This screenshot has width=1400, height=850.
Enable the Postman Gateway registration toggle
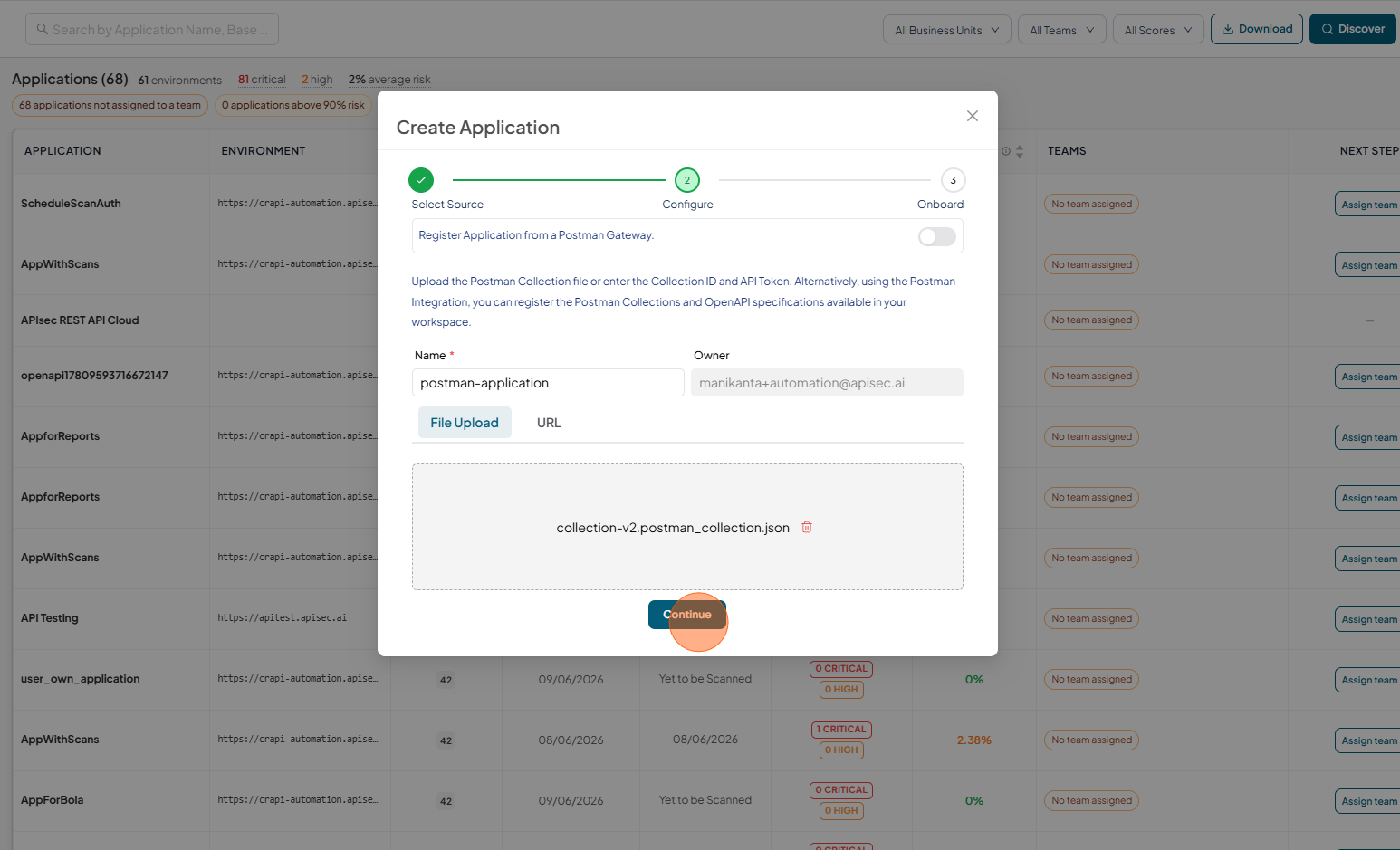click(x=937, y=236)
